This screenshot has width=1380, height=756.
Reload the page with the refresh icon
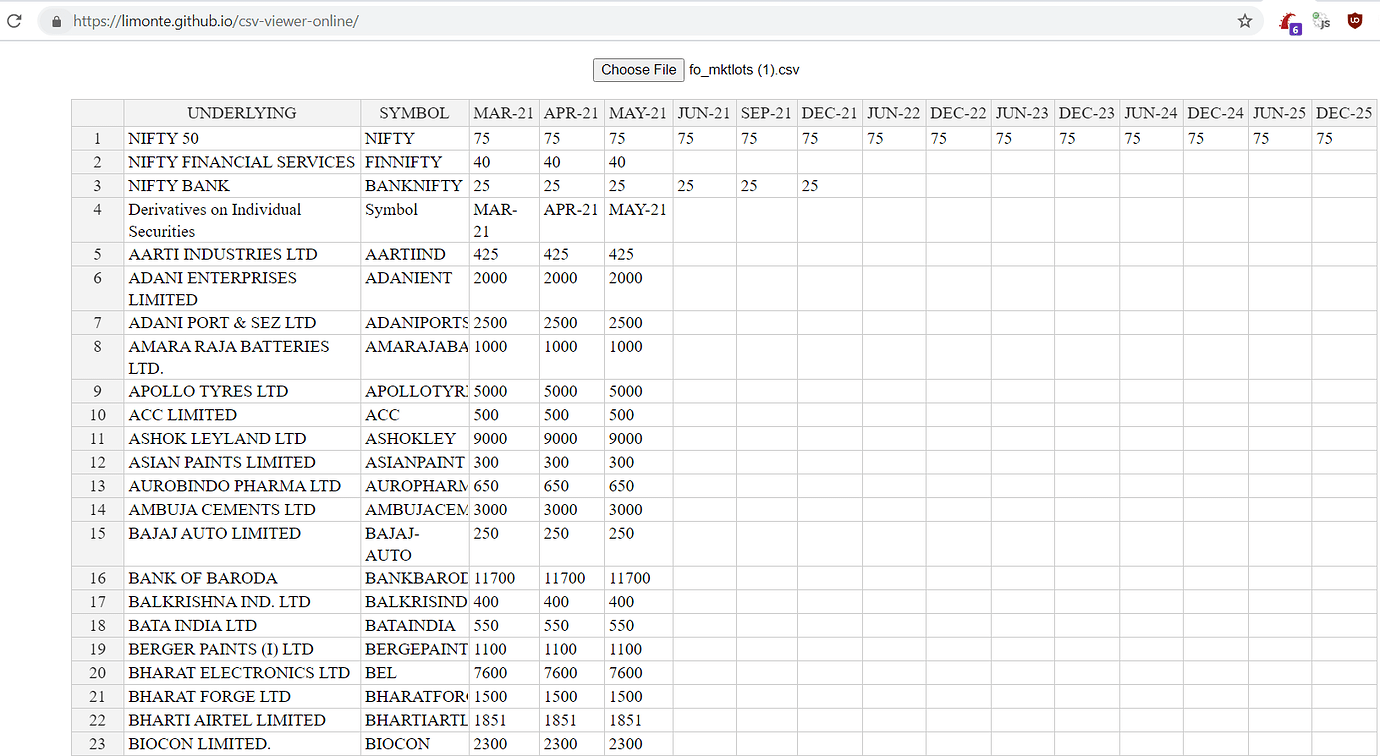[x=14, y=20]
